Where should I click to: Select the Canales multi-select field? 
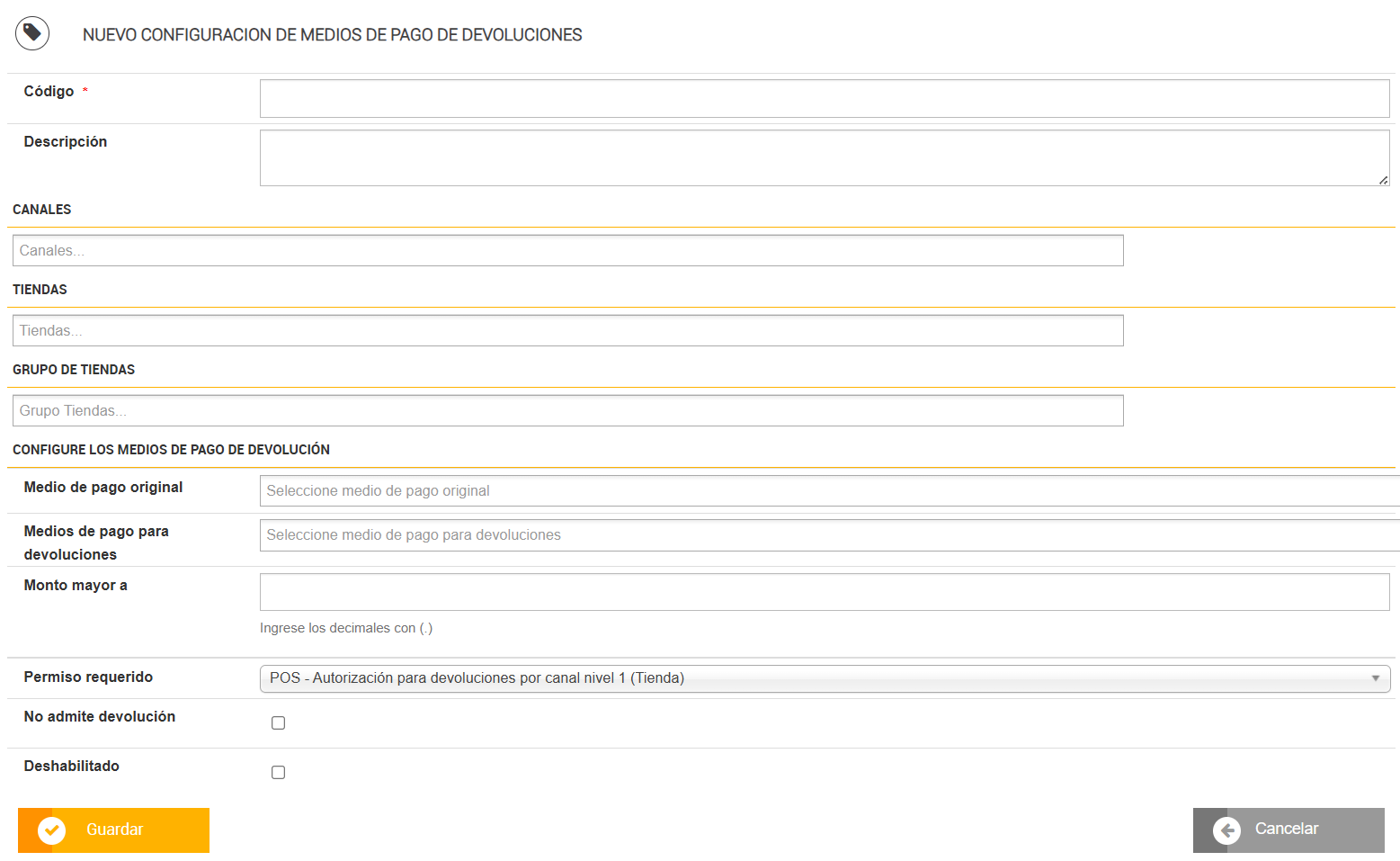pyautogui.click(x=567, y=251)
